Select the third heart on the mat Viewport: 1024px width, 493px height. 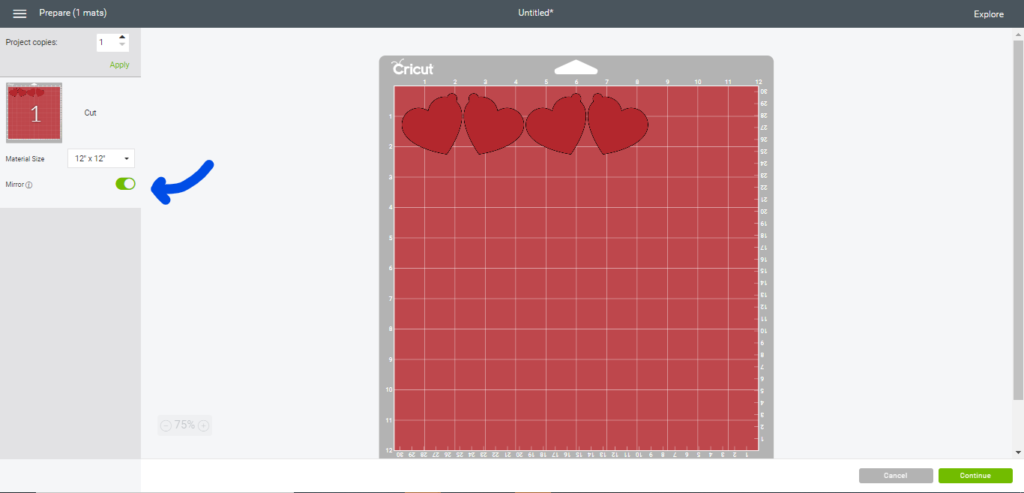click(x=555, y=125)
